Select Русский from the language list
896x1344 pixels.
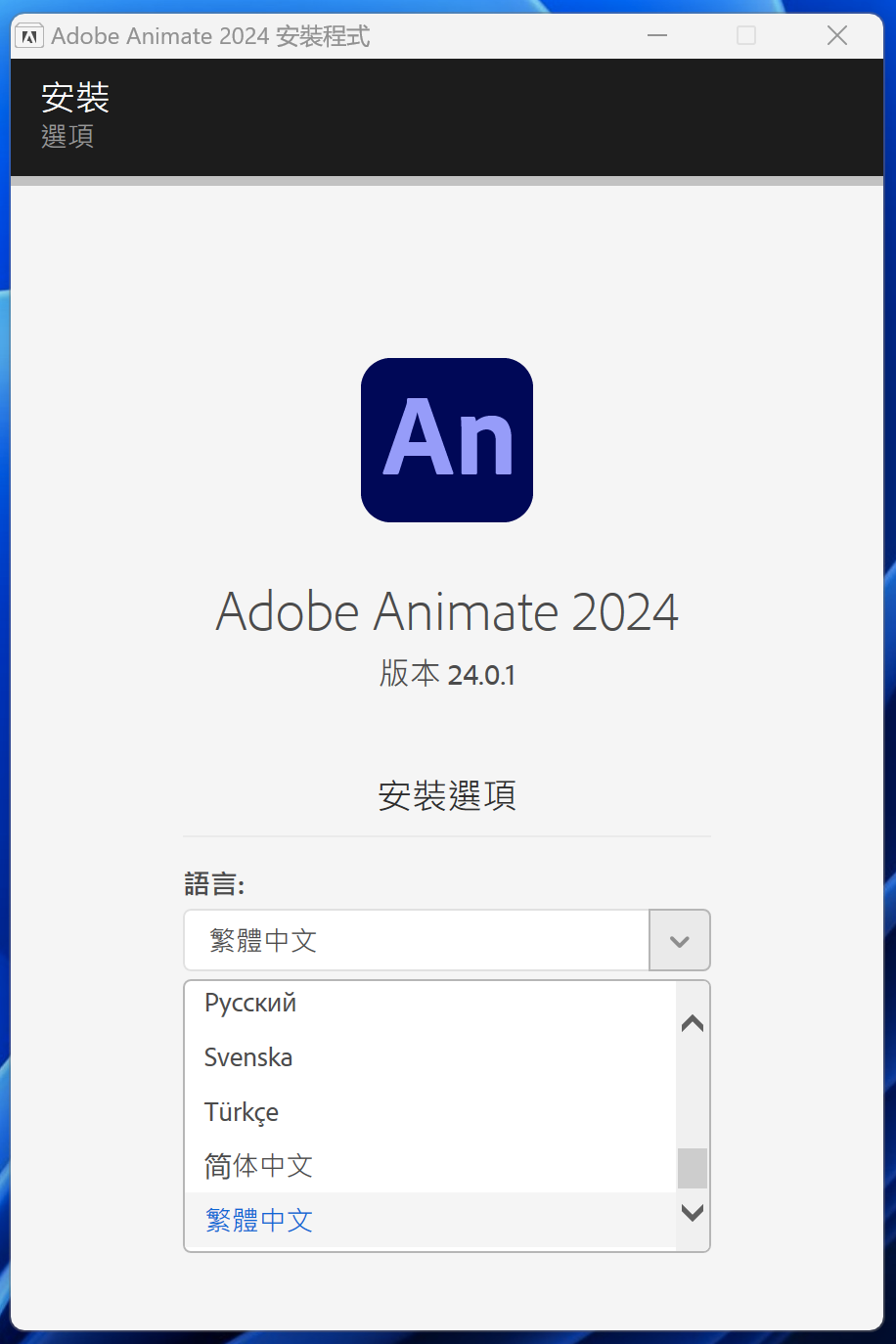250,1004
